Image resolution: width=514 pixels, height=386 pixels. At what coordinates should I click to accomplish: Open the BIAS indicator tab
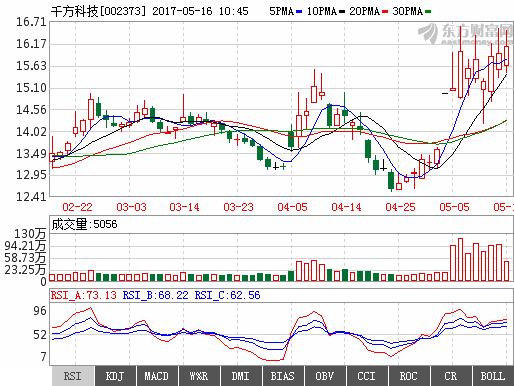click(283, 376)
